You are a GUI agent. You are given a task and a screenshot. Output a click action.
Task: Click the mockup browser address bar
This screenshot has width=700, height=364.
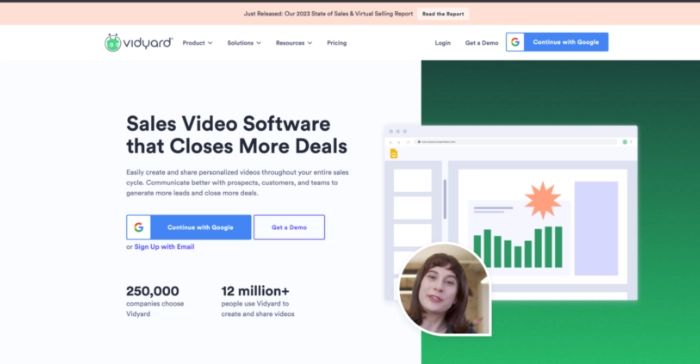[x=516, y=142]
